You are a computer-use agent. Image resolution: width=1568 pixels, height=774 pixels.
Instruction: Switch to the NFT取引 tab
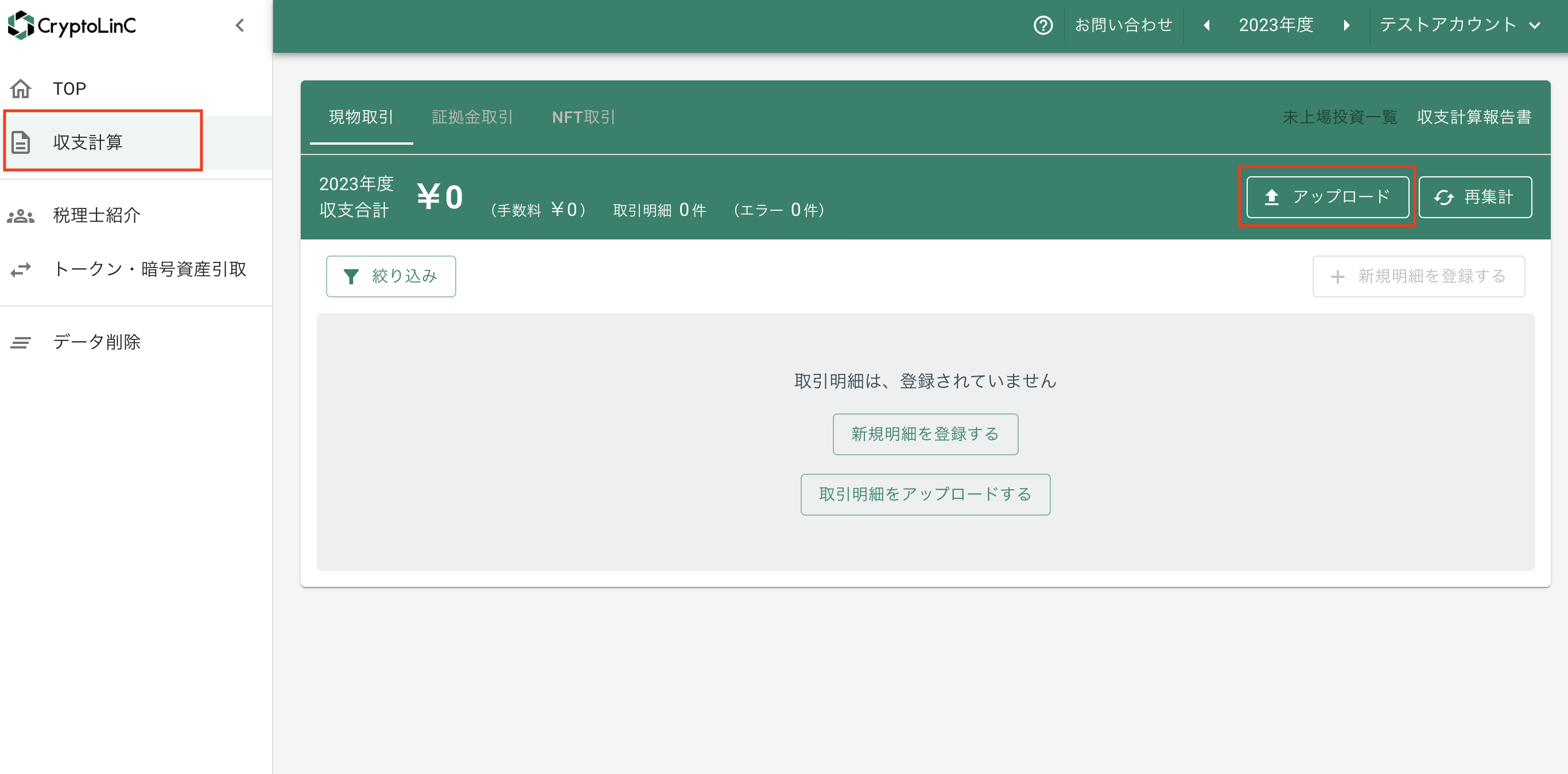point(583,117)
